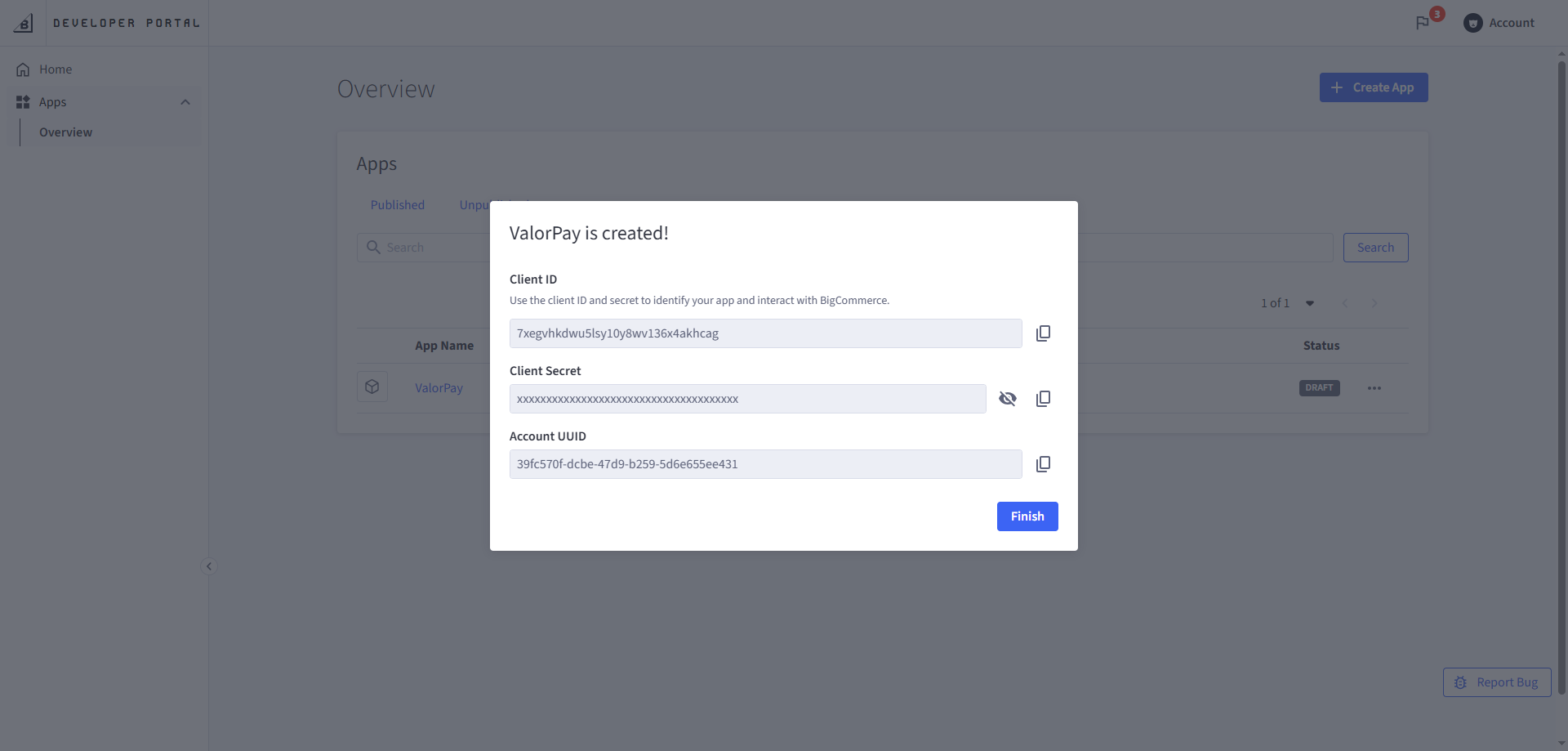This screenshot has height=751, width=1568.
Task: Click the BigCommerce logo icon
Action: (24, 23)
